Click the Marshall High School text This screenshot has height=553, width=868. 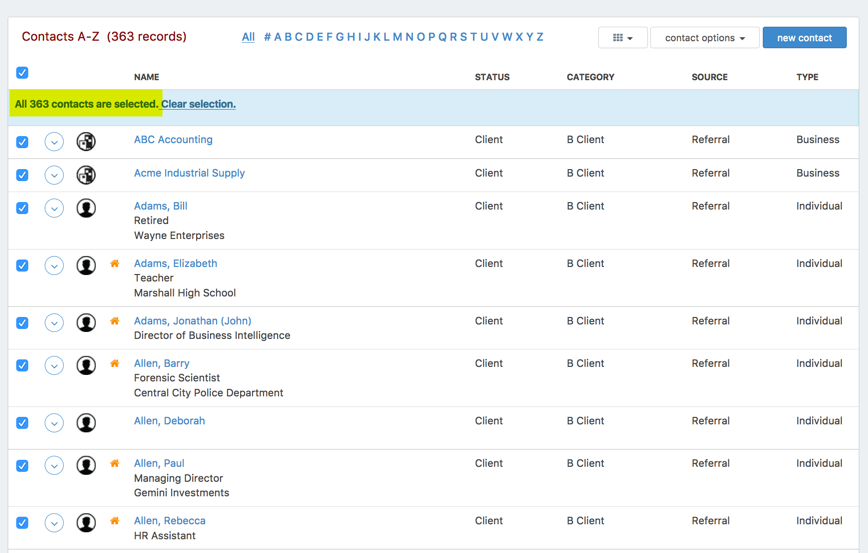point(185,293)
